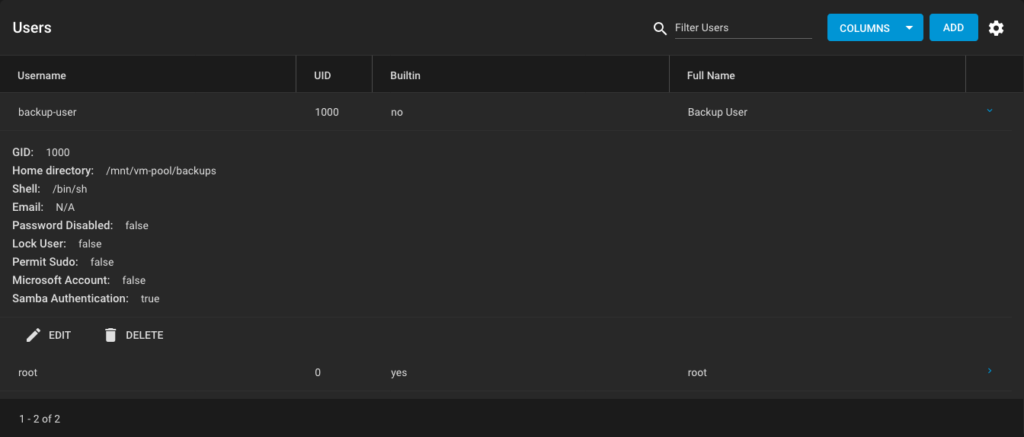This screenshot has width=1024, height=437.
Task: Open the COLUMNS dropdown arrow
Action: (x=908, y=28)
